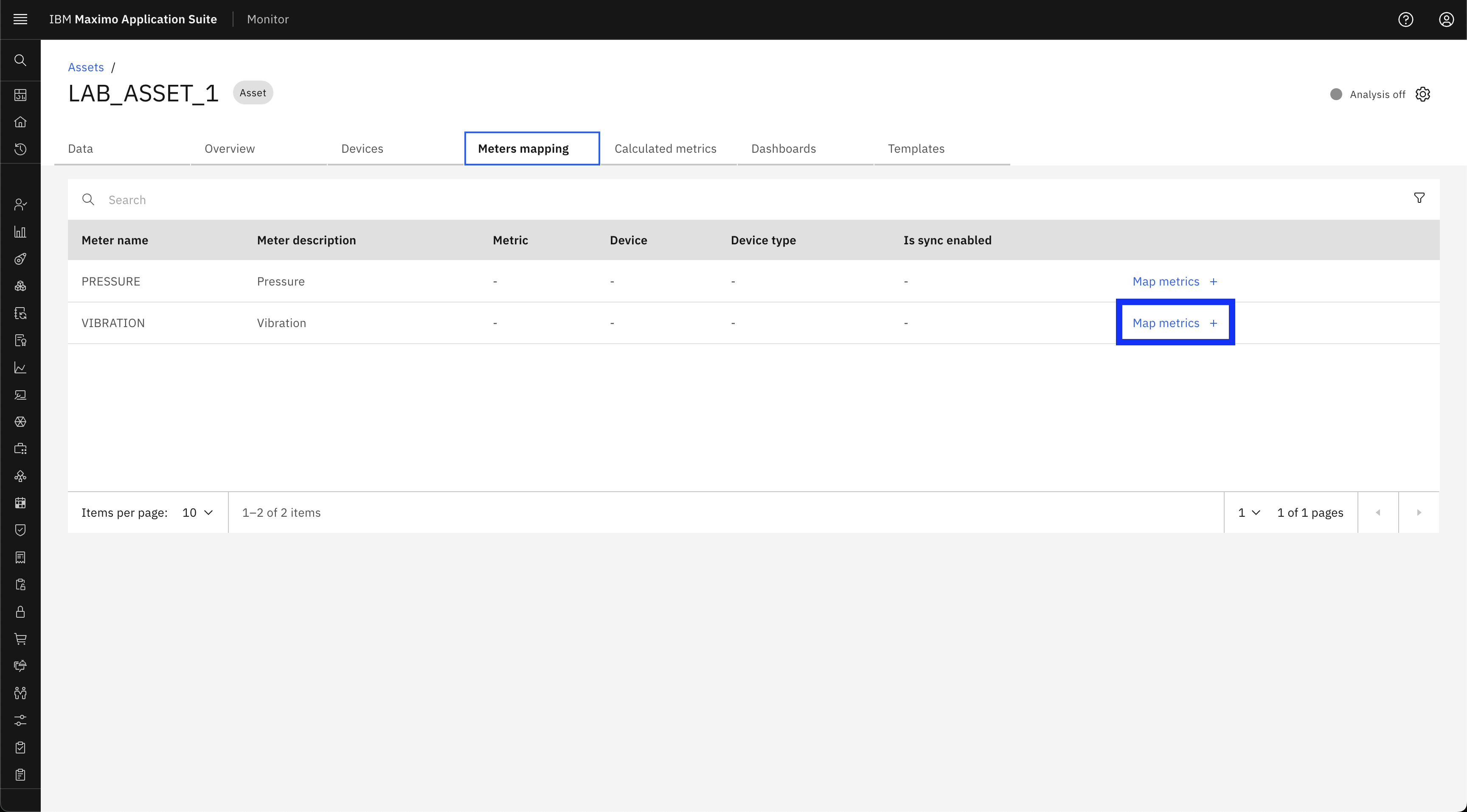Click the sidebar search magnifier icon
1467x812 pixels.
pos(20,60)
